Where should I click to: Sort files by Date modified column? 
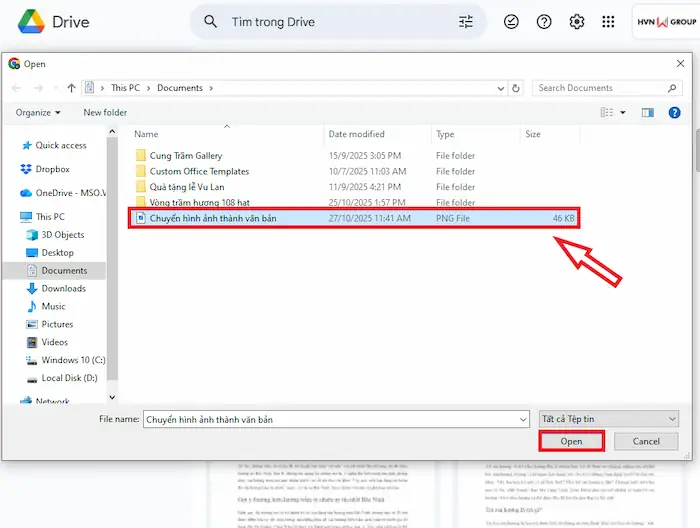coord(356,134)
